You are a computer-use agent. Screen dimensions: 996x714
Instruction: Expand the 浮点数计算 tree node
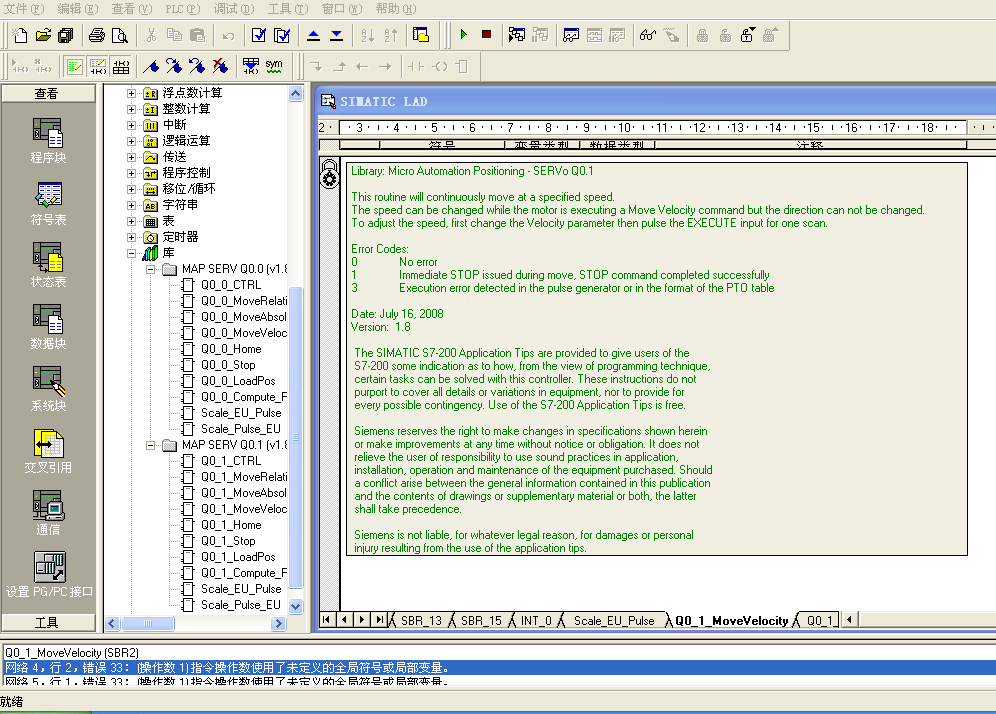pos(131,93)
